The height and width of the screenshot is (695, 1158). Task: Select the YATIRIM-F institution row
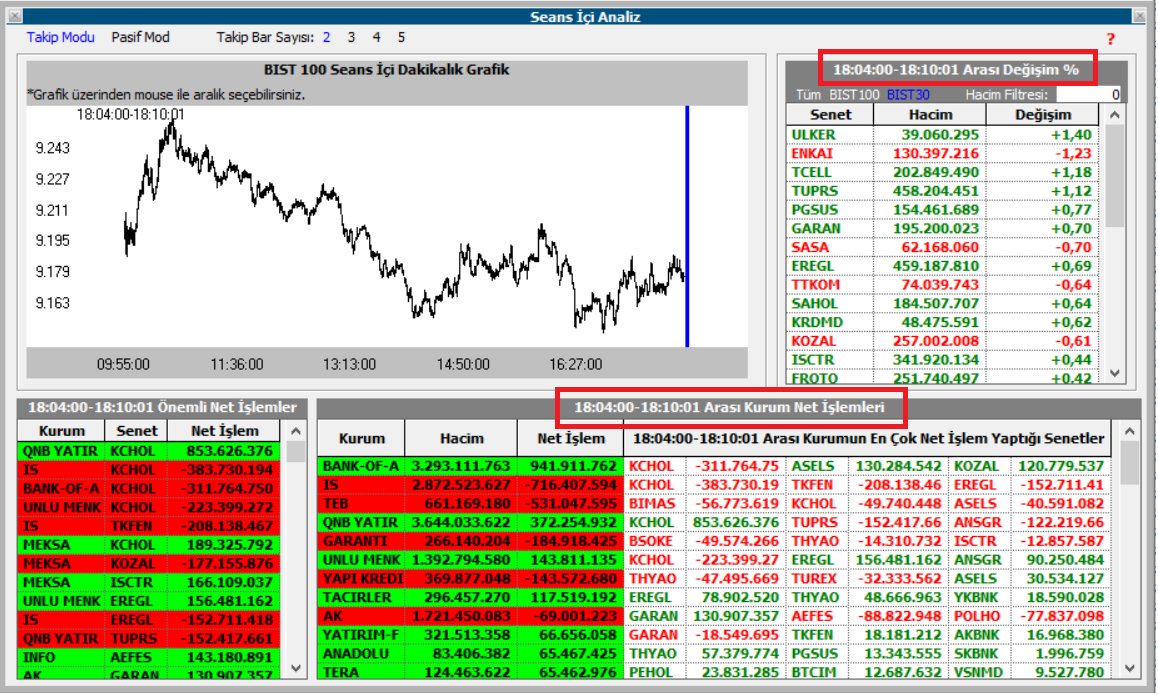pyautogui.click(x=714, y=634)
